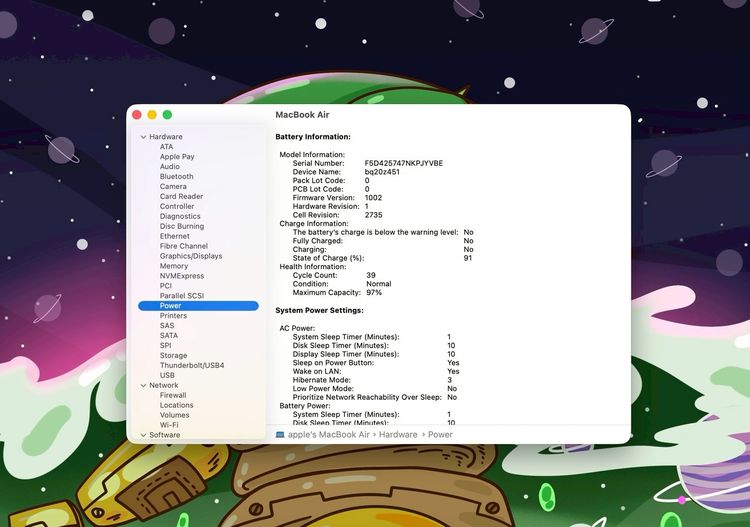
Task: Click the Wake on LAN label
Action: (317, 372)
